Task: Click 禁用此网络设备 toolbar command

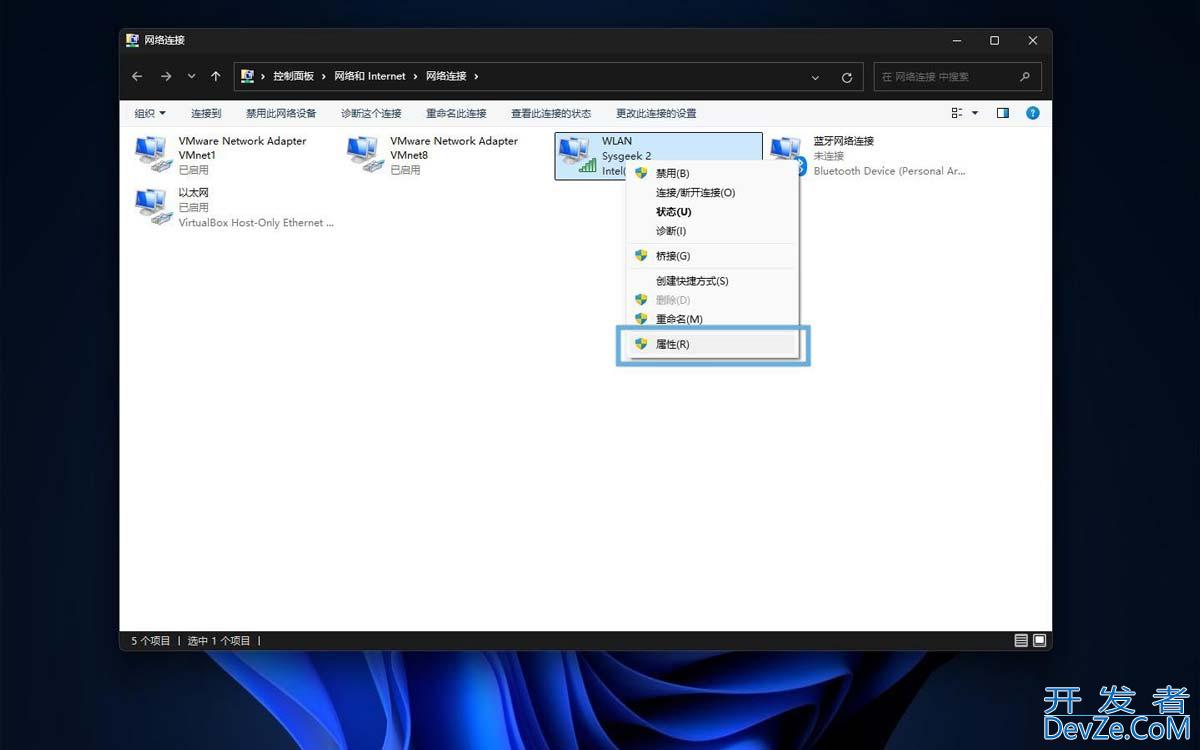Action: coord(281,114)
